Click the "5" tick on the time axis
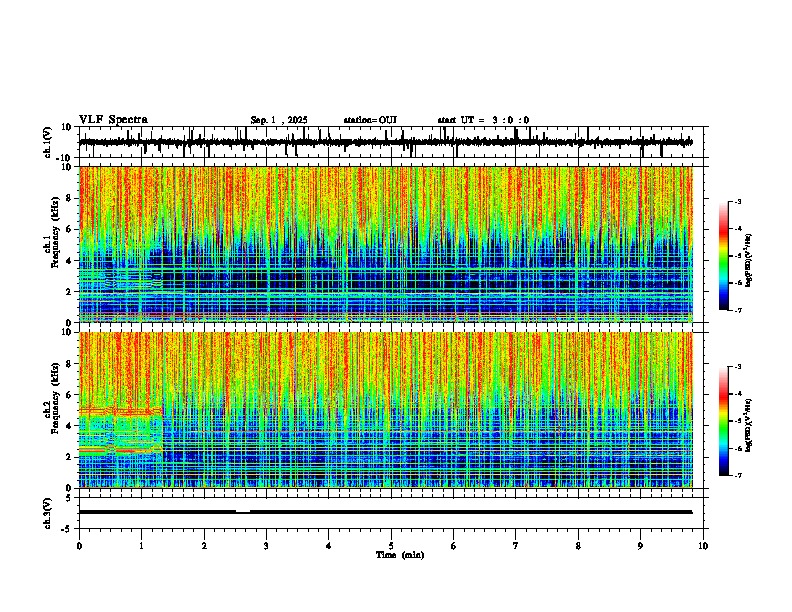792x612 pixels. 391,546
